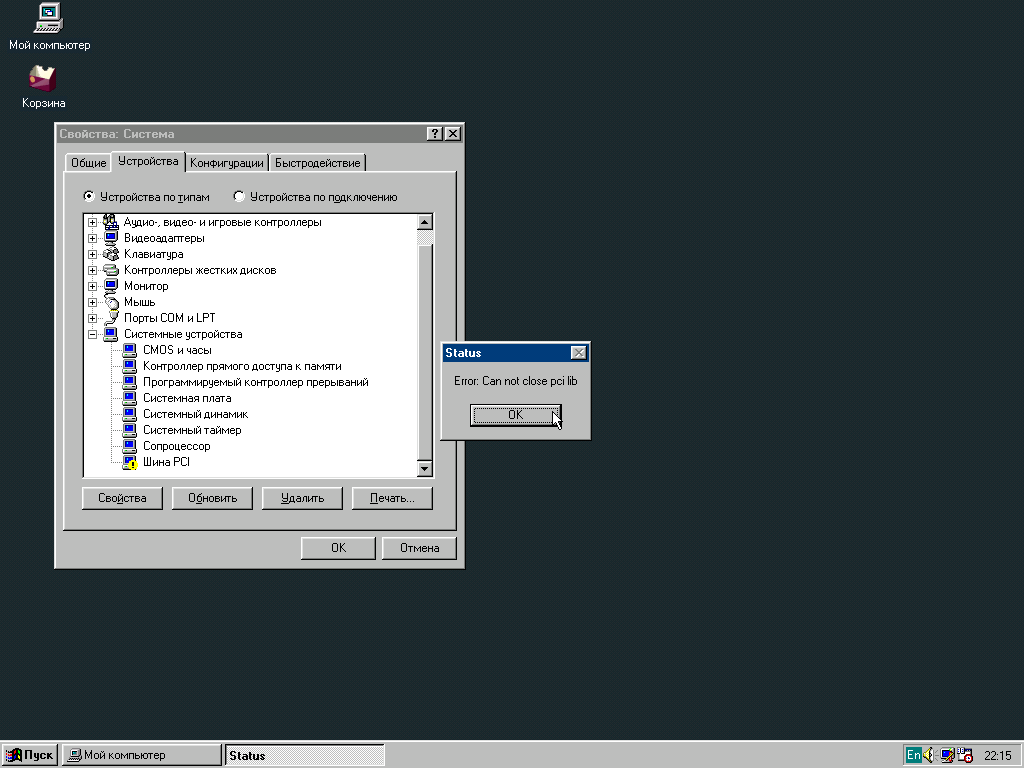Open the Конфигурации tab
Viewport: 1024px width, 768px height.
click(227, 163)
